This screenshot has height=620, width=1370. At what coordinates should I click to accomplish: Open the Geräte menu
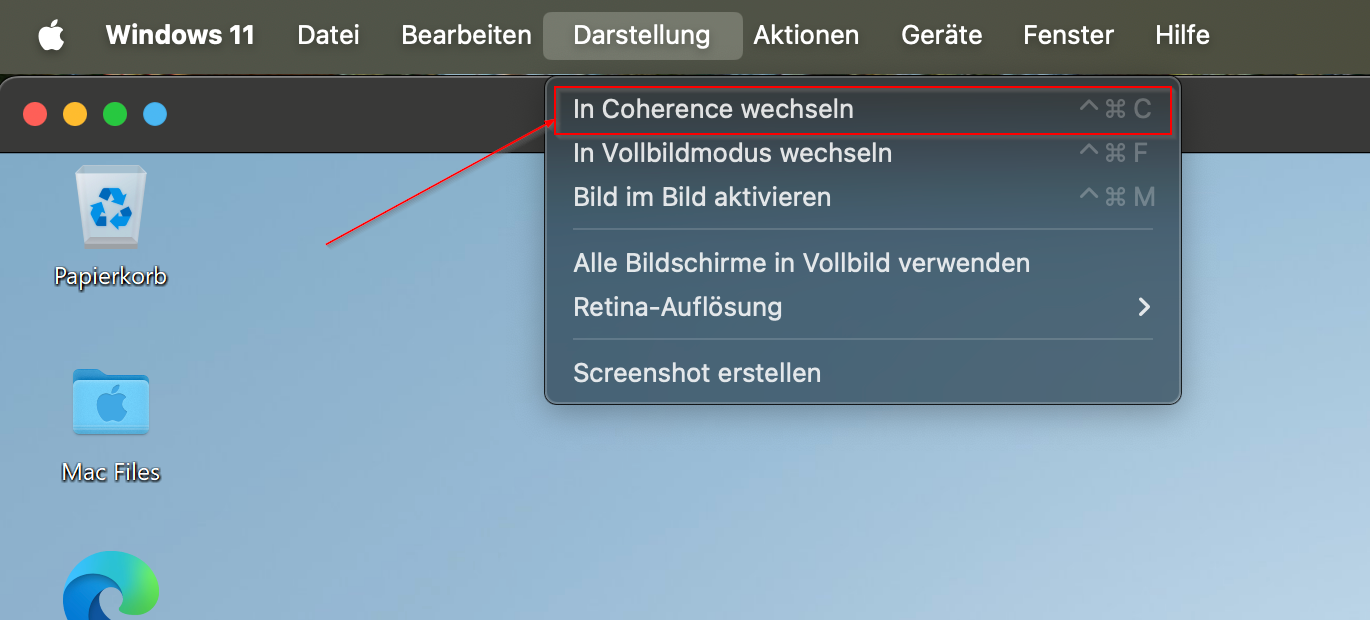pos(942,35)
